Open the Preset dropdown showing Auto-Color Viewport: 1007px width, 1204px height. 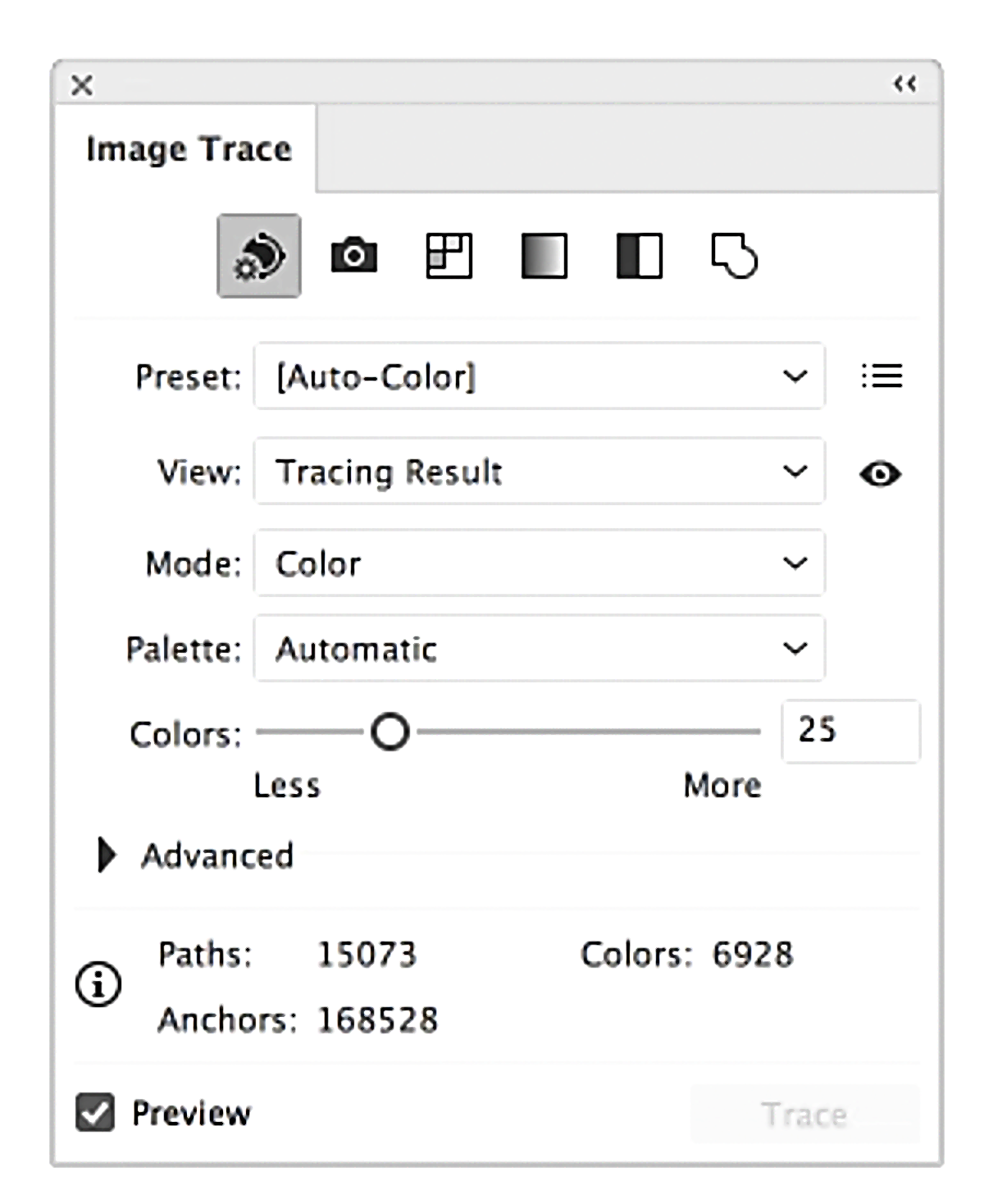[539, 376]
